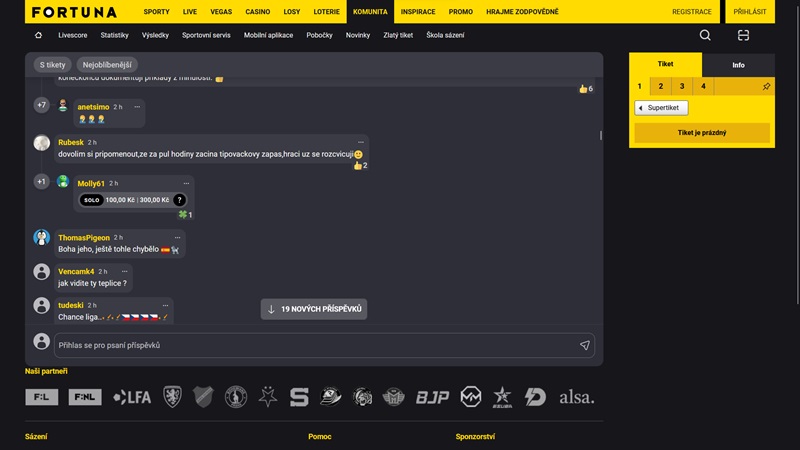The height and width of the screenshot is (450, 800).
Task: Toggle the "Nejoblíbenější" filter
Action: [107, 65]
